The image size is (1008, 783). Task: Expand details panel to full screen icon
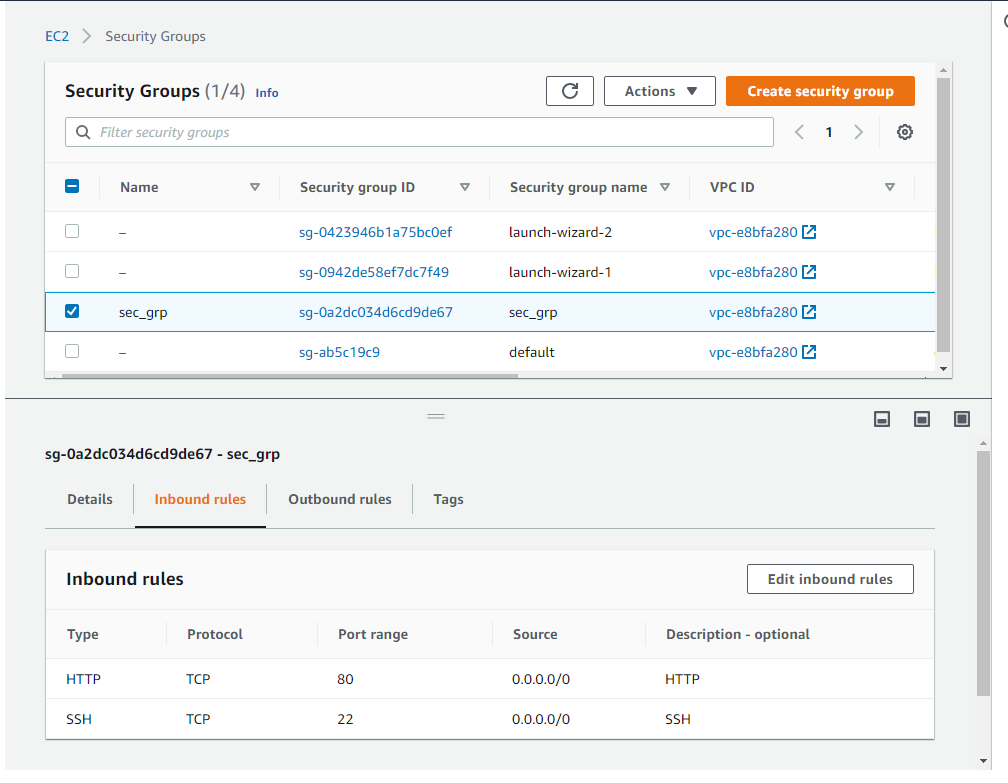tap(961, 418)
